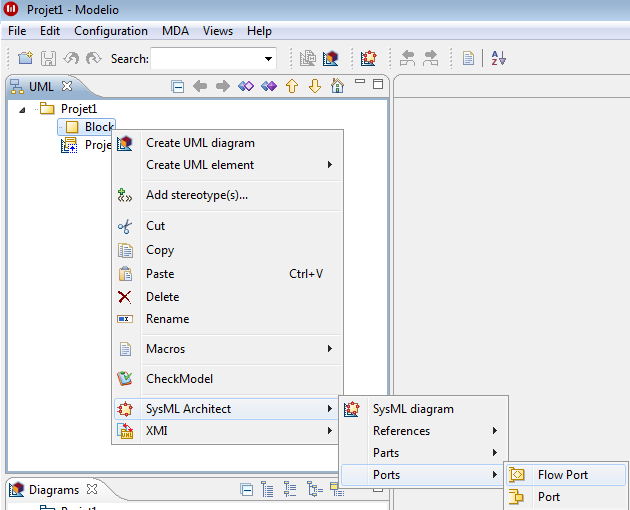Close the UML tab with X

pyautogui.click(x=67, y=86)
